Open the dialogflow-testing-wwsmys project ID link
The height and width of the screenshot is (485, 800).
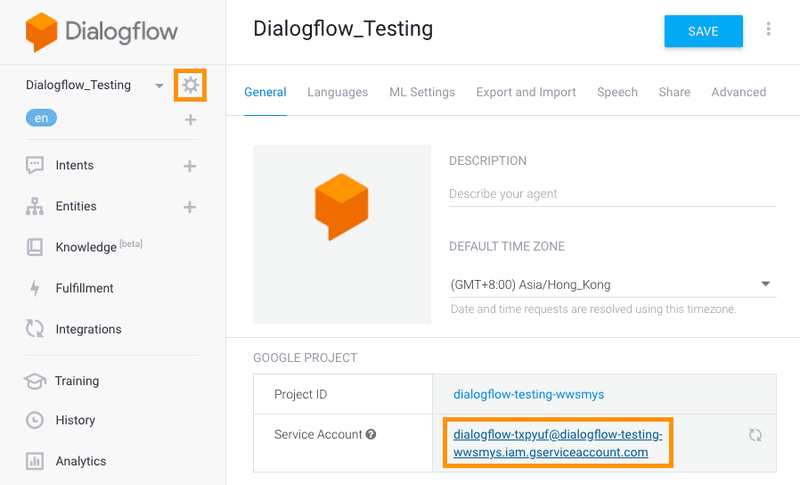tap(529, 394)
